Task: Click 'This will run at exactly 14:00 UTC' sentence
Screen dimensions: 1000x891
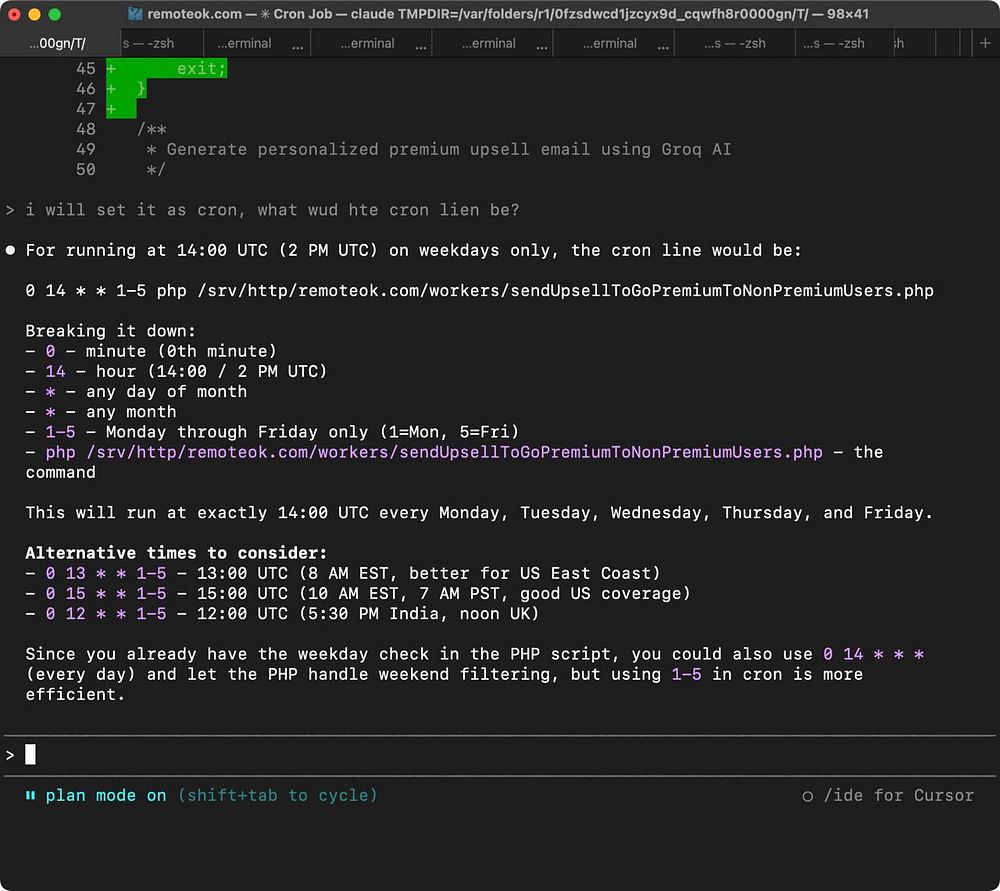Action: [x=480, y=513]
